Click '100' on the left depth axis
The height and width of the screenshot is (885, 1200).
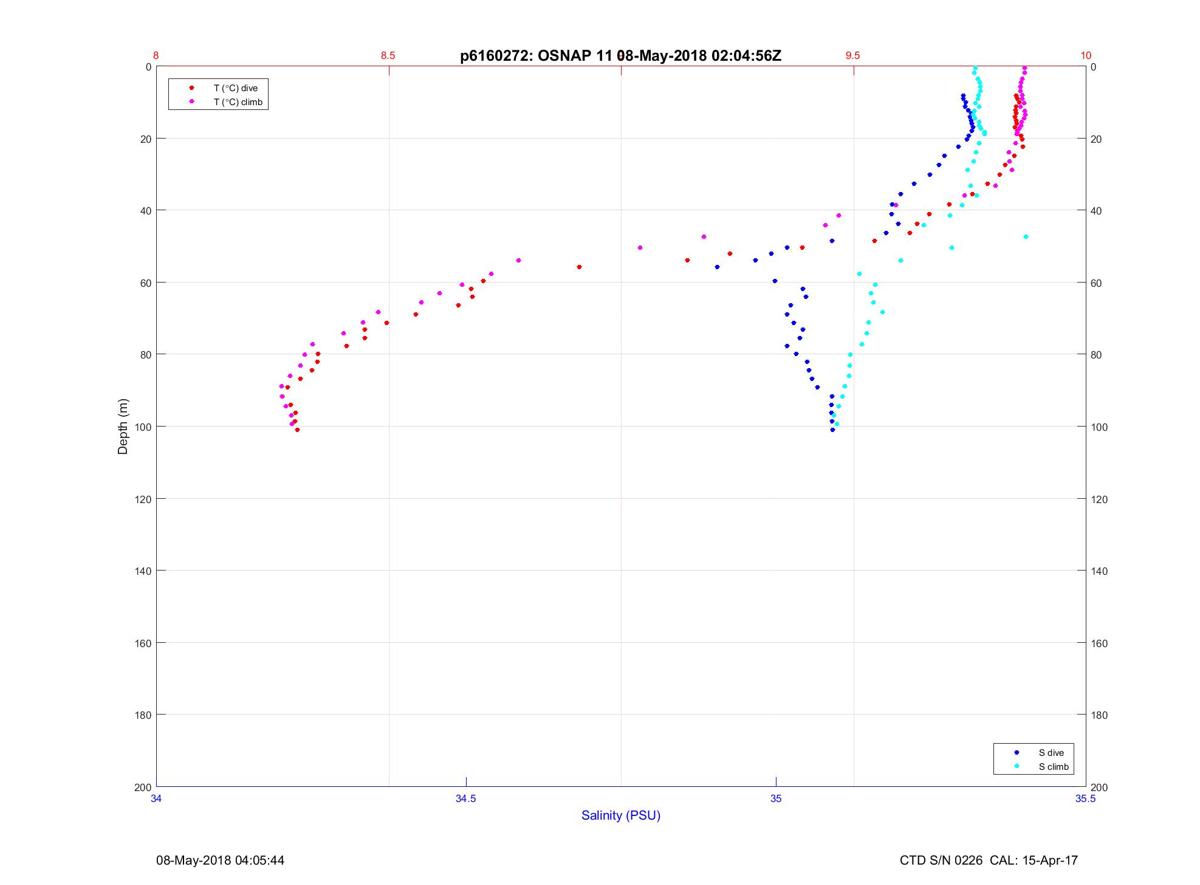click(x=142, y=427)
